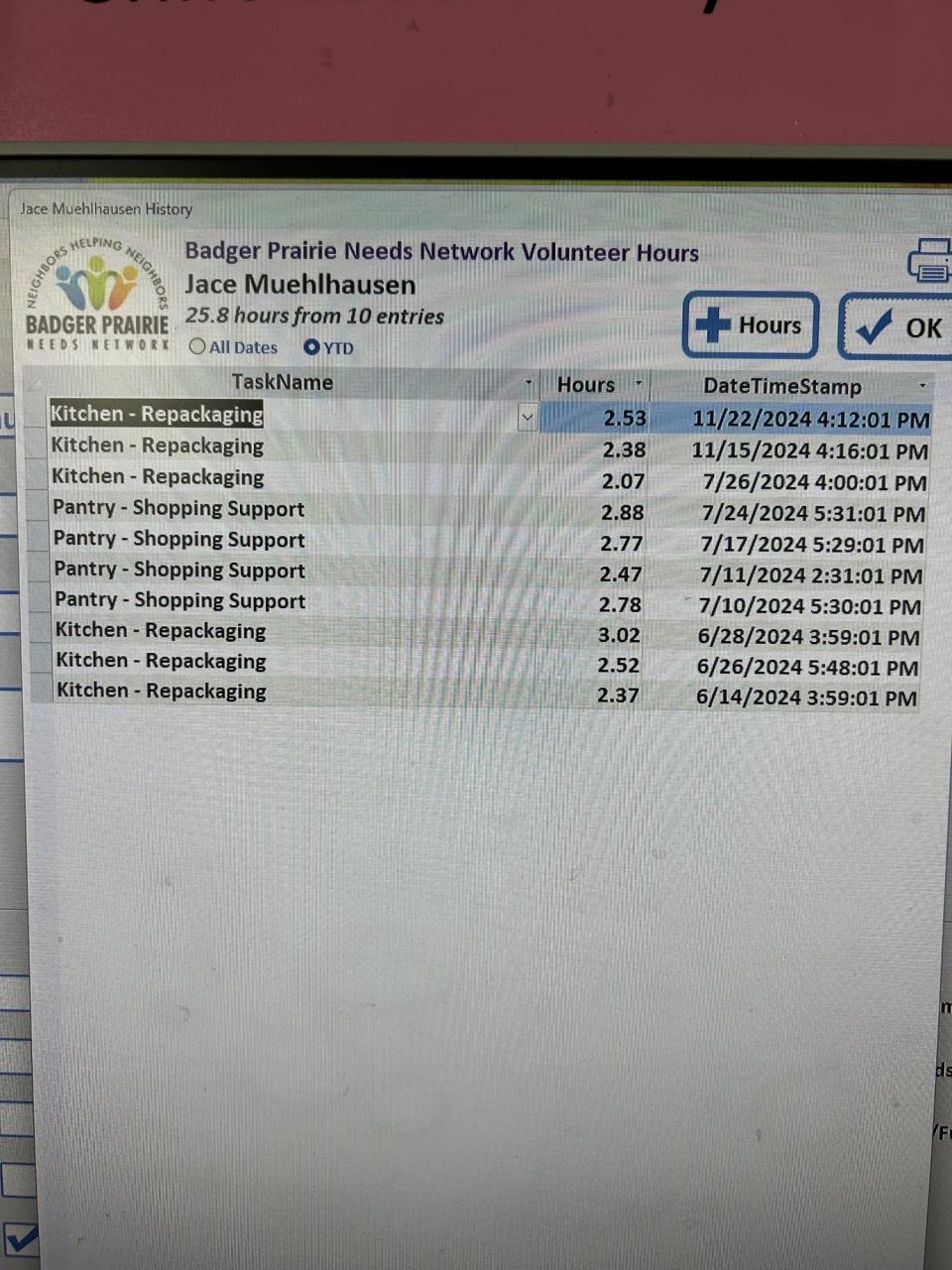The height and width of the screenshot is (1270, 952).
Task: Click timestamp 7/26/2024 4:00:01 PM
Action: pos(814,482)
